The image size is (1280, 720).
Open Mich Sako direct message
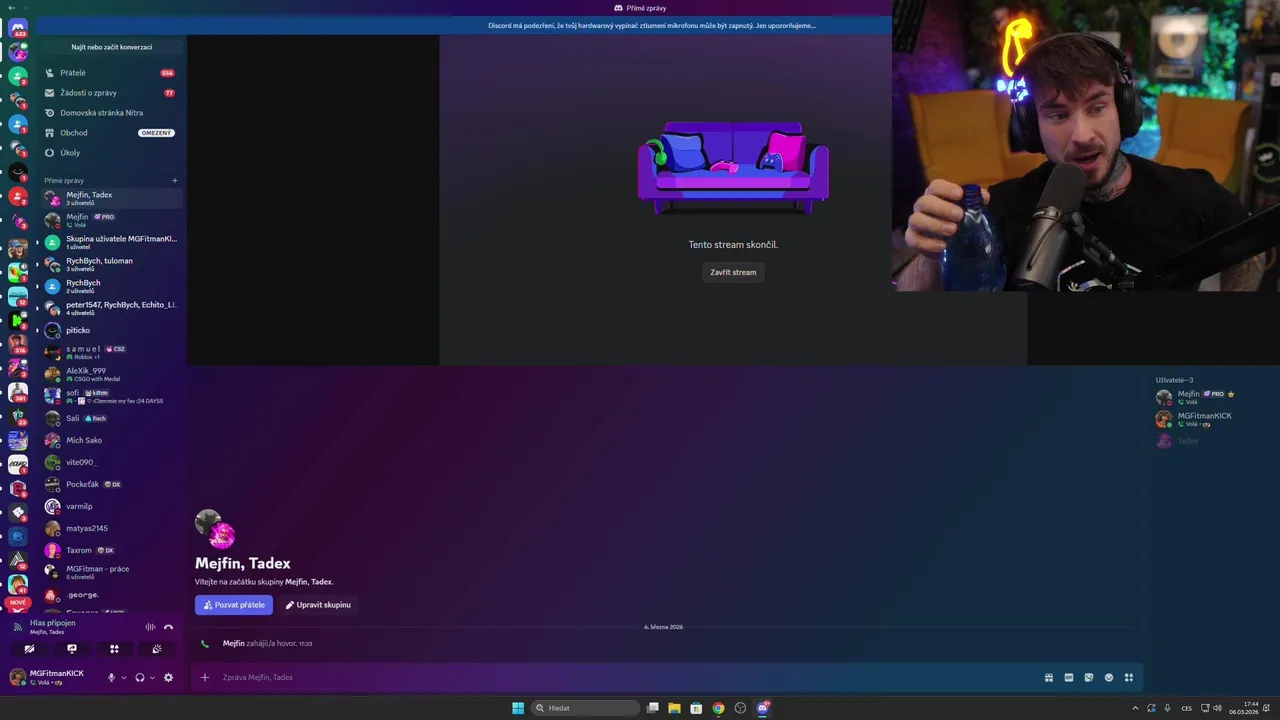(x=111, y=440)
